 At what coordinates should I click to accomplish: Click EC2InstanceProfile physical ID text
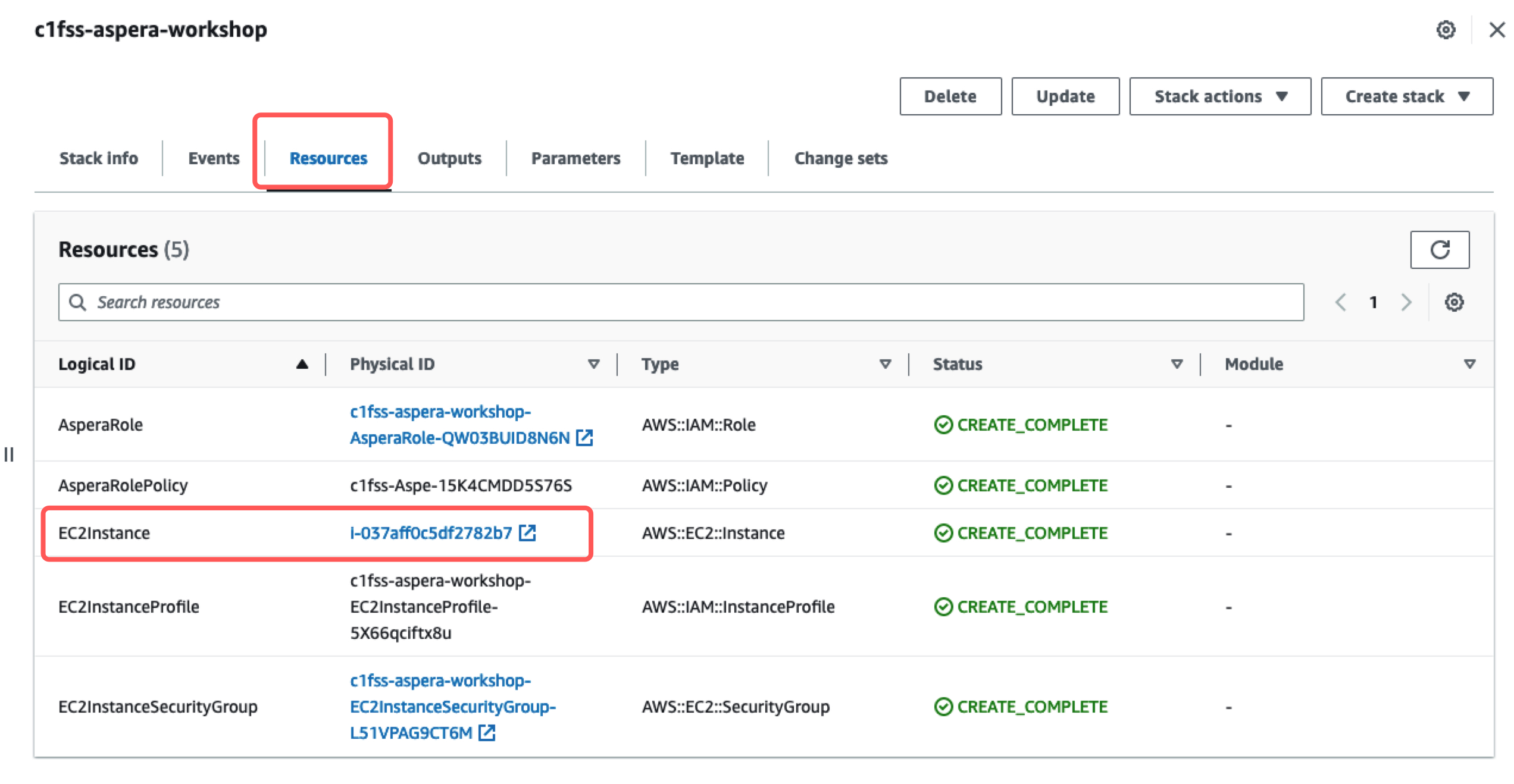tap(440, 607)
